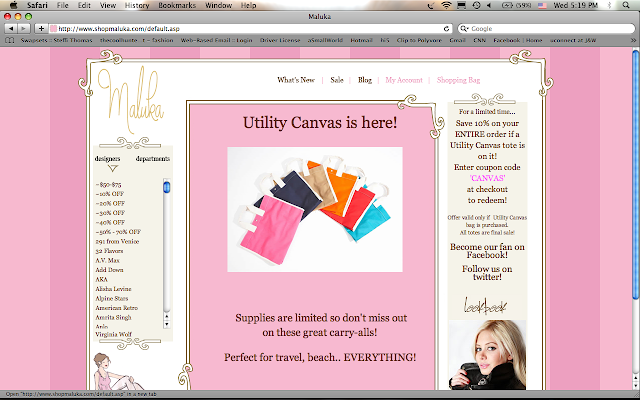Image resolution: width=640 pixels, height=400 pixels.
Task: Select the -10% OFF entry
Action: pyautogui.click(x=109, y=194)
